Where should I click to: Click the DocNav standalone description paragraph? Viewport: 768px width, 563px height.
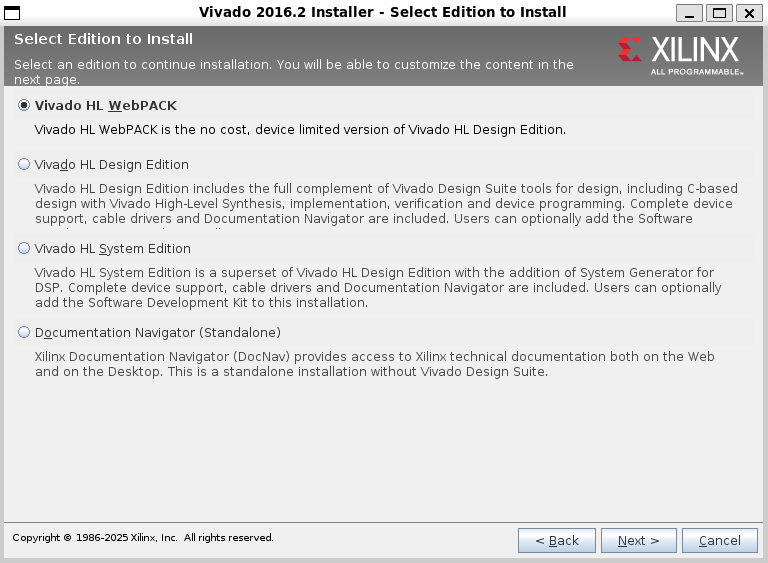(375, 364)
